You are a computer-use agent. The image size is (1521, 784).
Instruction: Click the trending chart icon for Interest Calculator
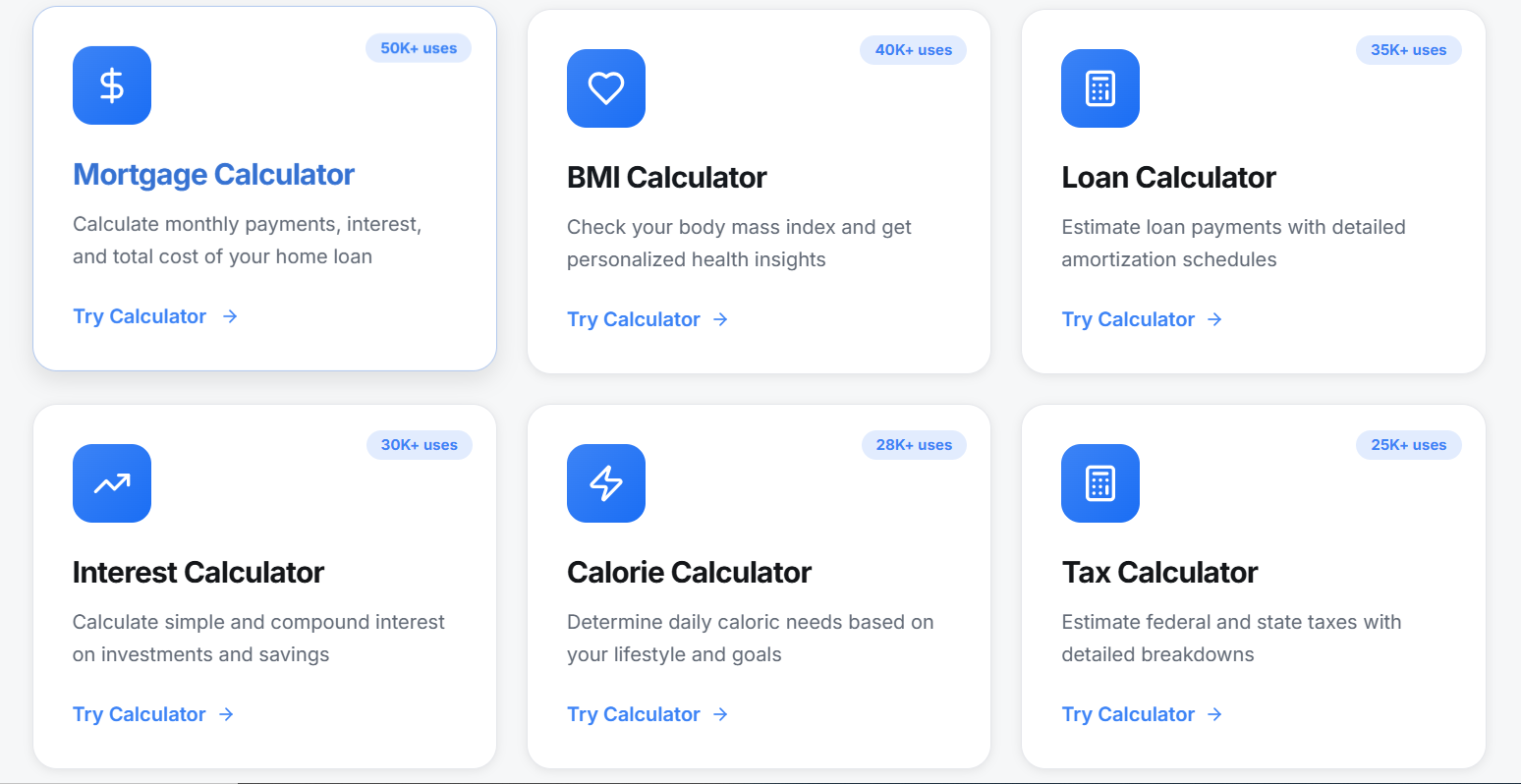(111, 483)
